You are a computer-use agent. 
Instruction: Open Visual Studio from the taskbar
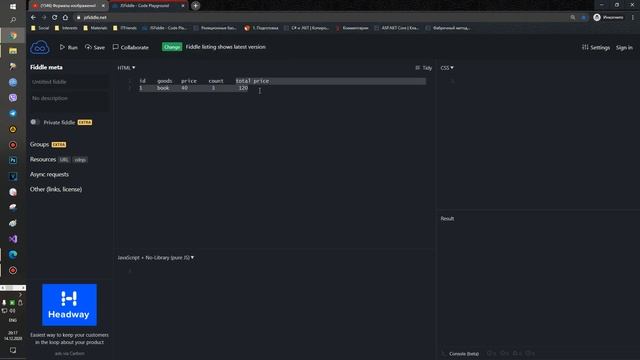tap(13, 239)
